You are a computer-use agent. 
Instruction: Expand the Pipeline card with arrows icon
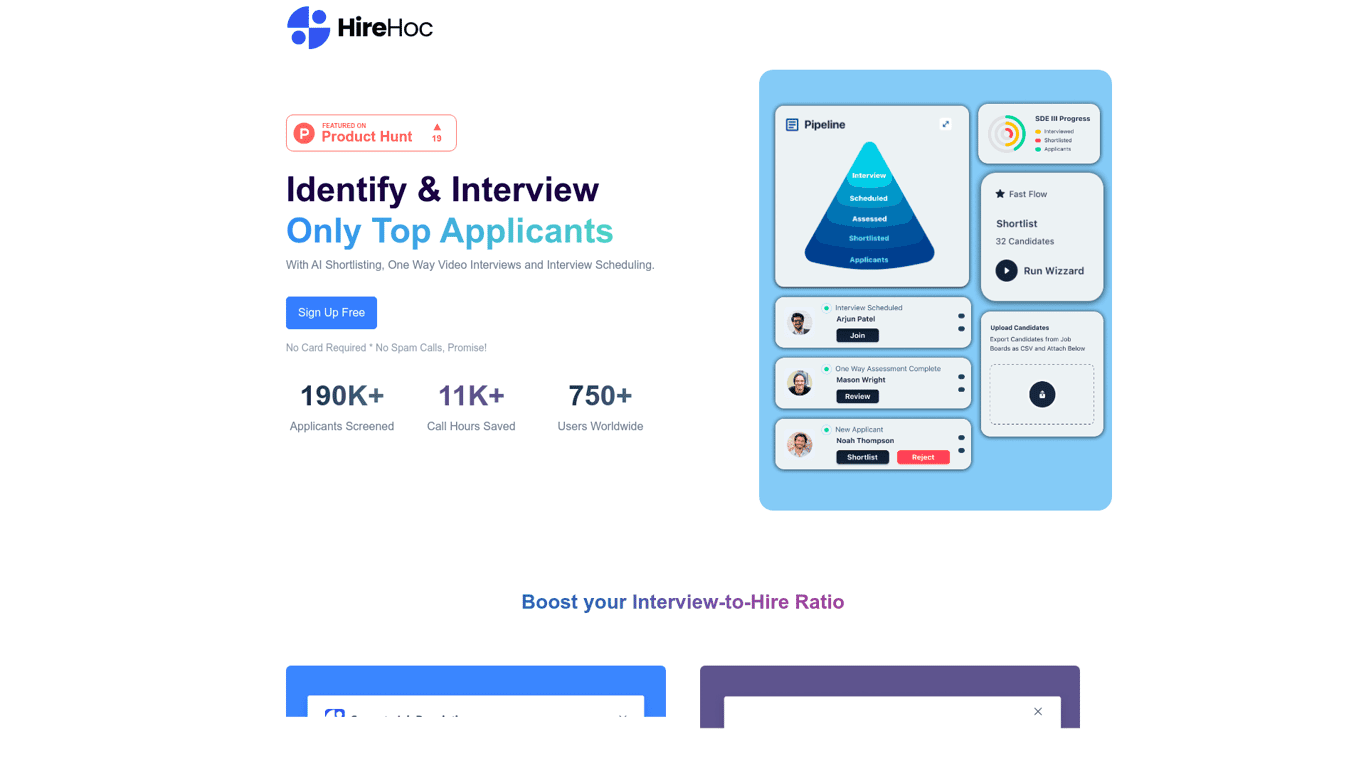coord(946,124)
